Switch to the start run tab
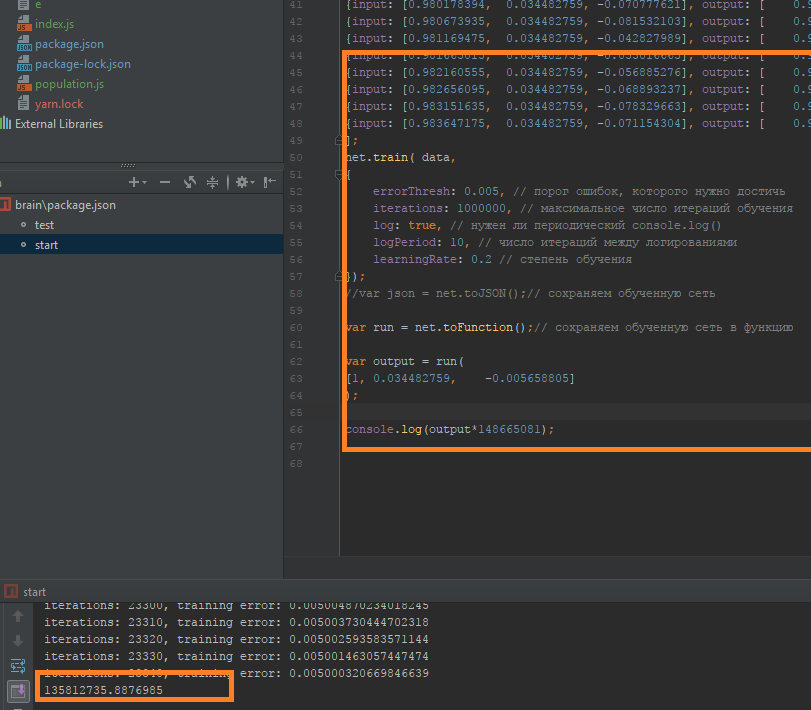Screen dimensions: 811x710 [x=34, y=592]
